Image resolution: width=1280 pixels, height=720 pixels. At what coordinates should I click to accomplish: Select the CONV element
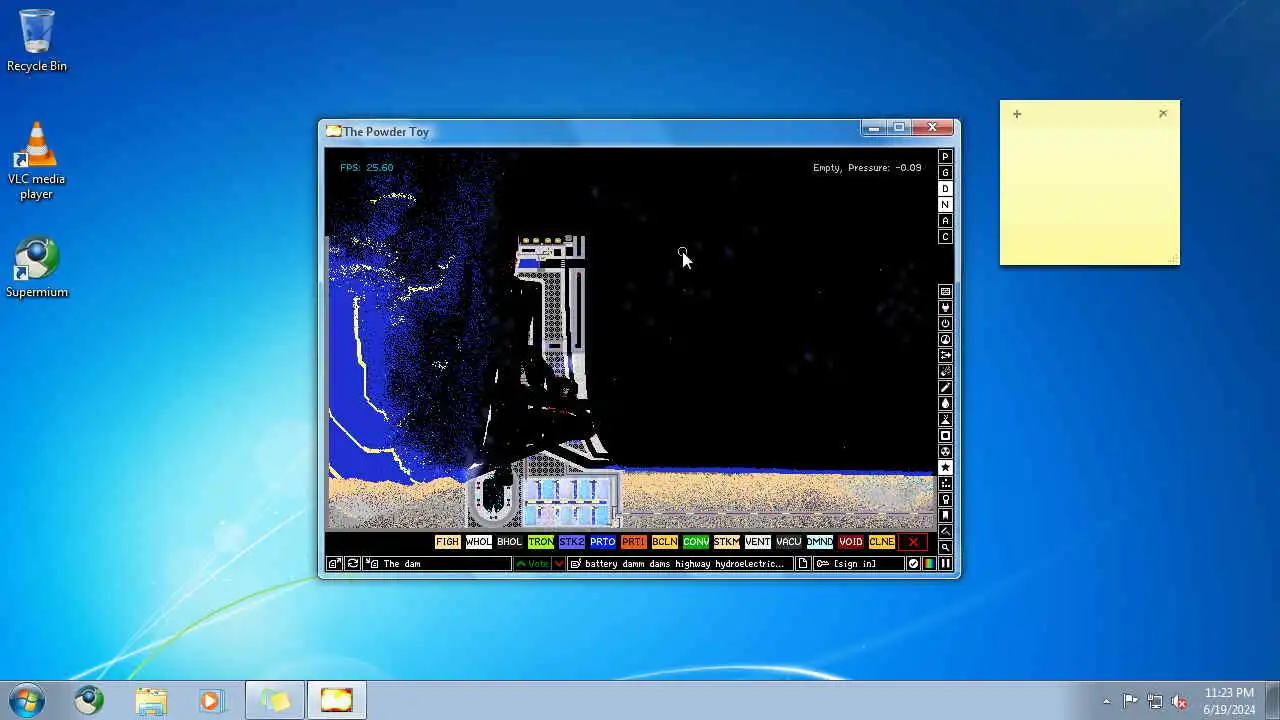(695, 542)
